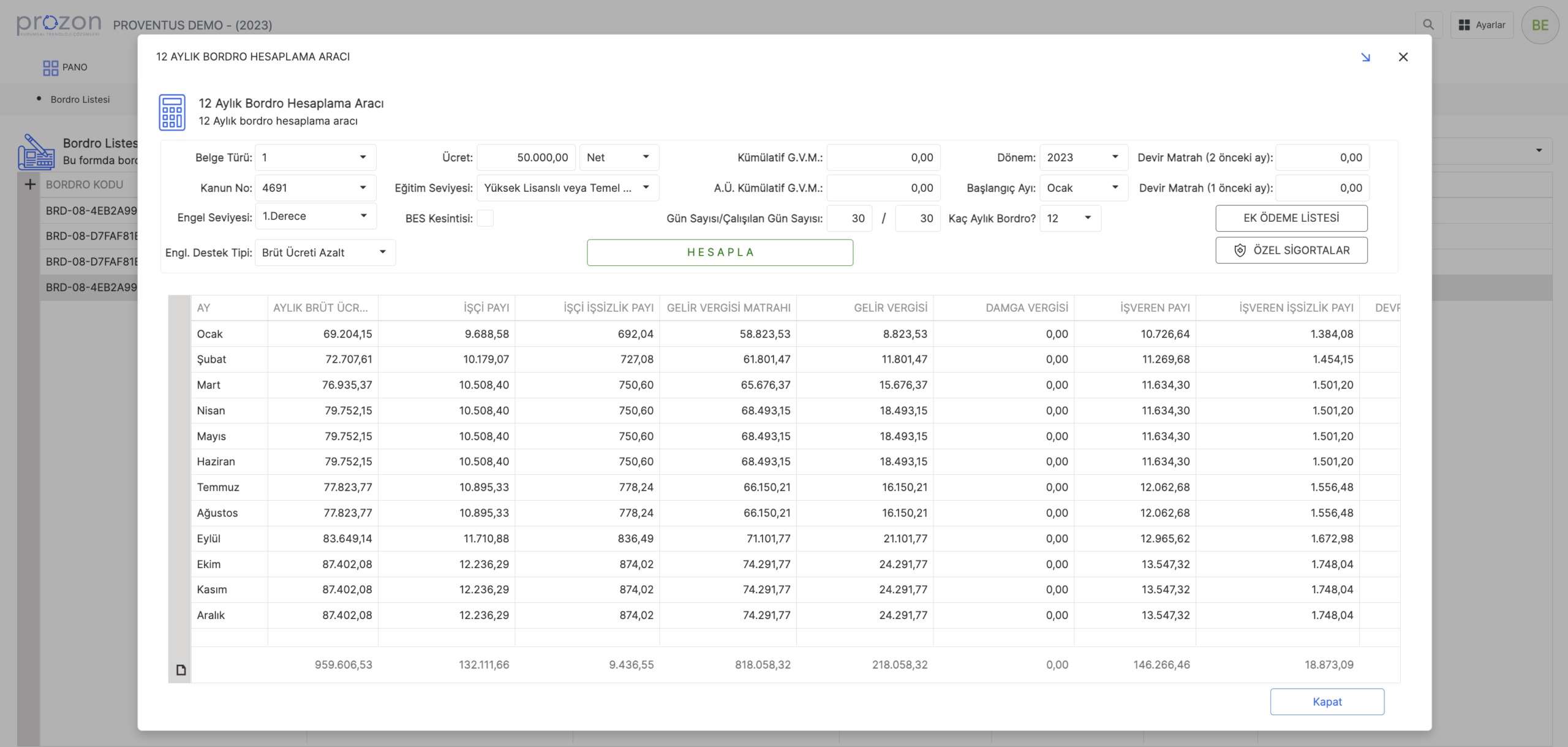Click the Kapat button

point(1327,702)
